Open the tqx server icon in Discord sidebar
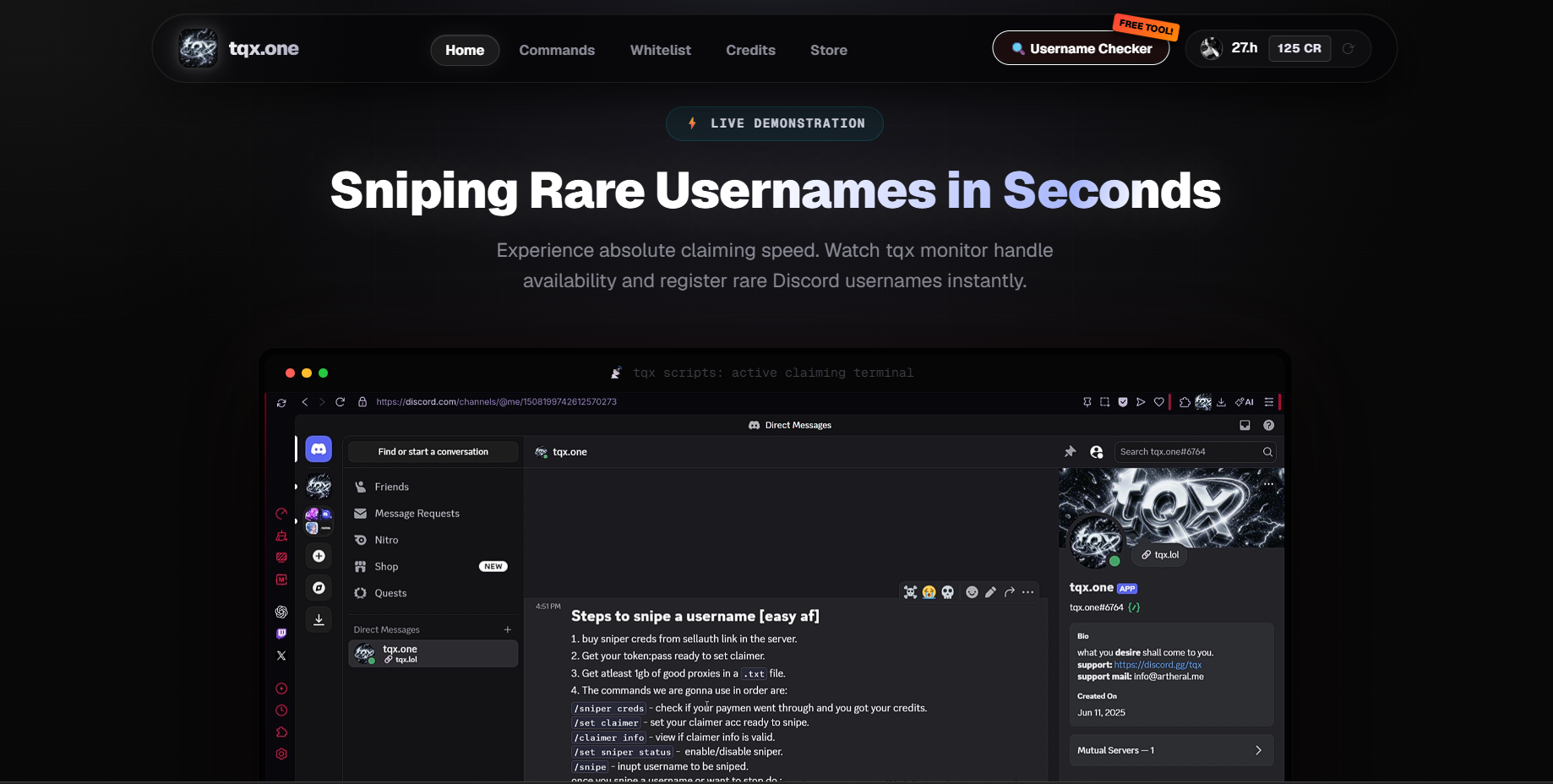Image resolution: width=1553 pixels, height=784 pixels. (319, 486)
